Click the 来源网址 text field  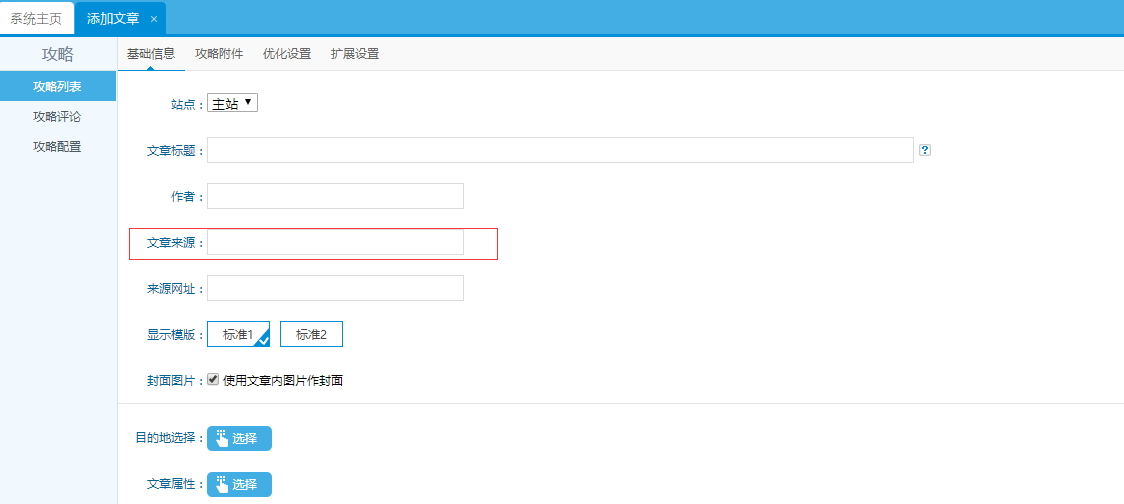pos(335,288)
